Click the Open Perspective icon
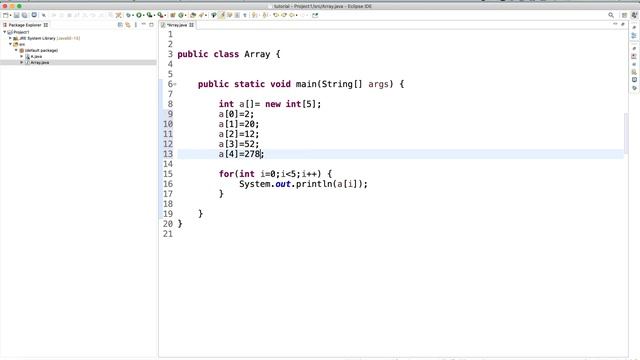The height and width of the screenshot is (360, 640). [x=624, y=15]
